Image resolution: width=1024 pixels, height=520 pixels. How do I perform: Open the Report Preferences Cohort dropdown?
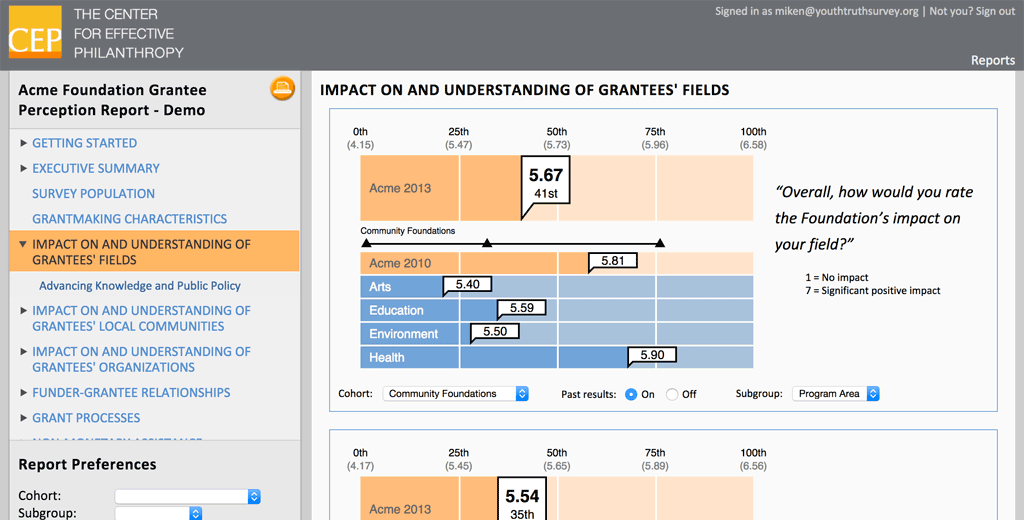pos(187,496)
